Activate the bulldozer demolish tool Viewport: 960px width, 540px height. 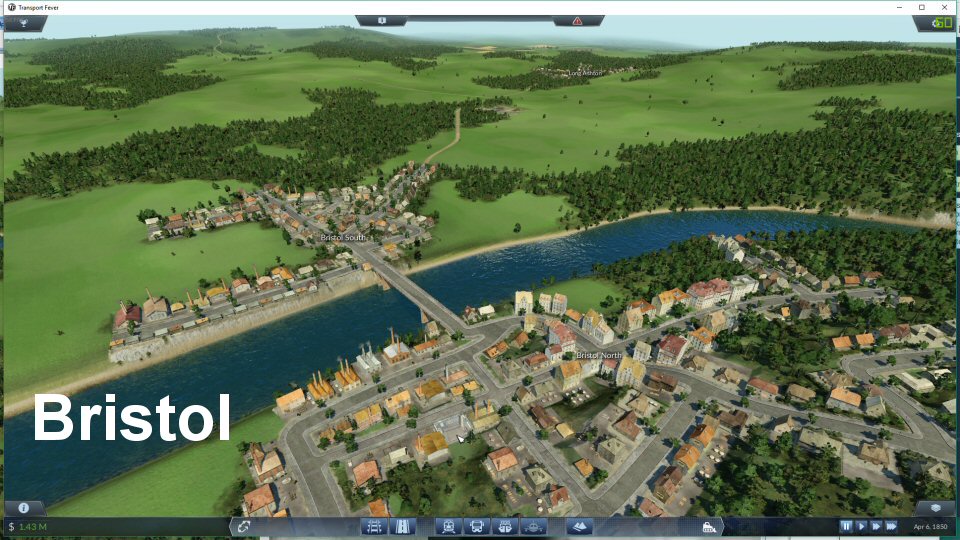708,527
